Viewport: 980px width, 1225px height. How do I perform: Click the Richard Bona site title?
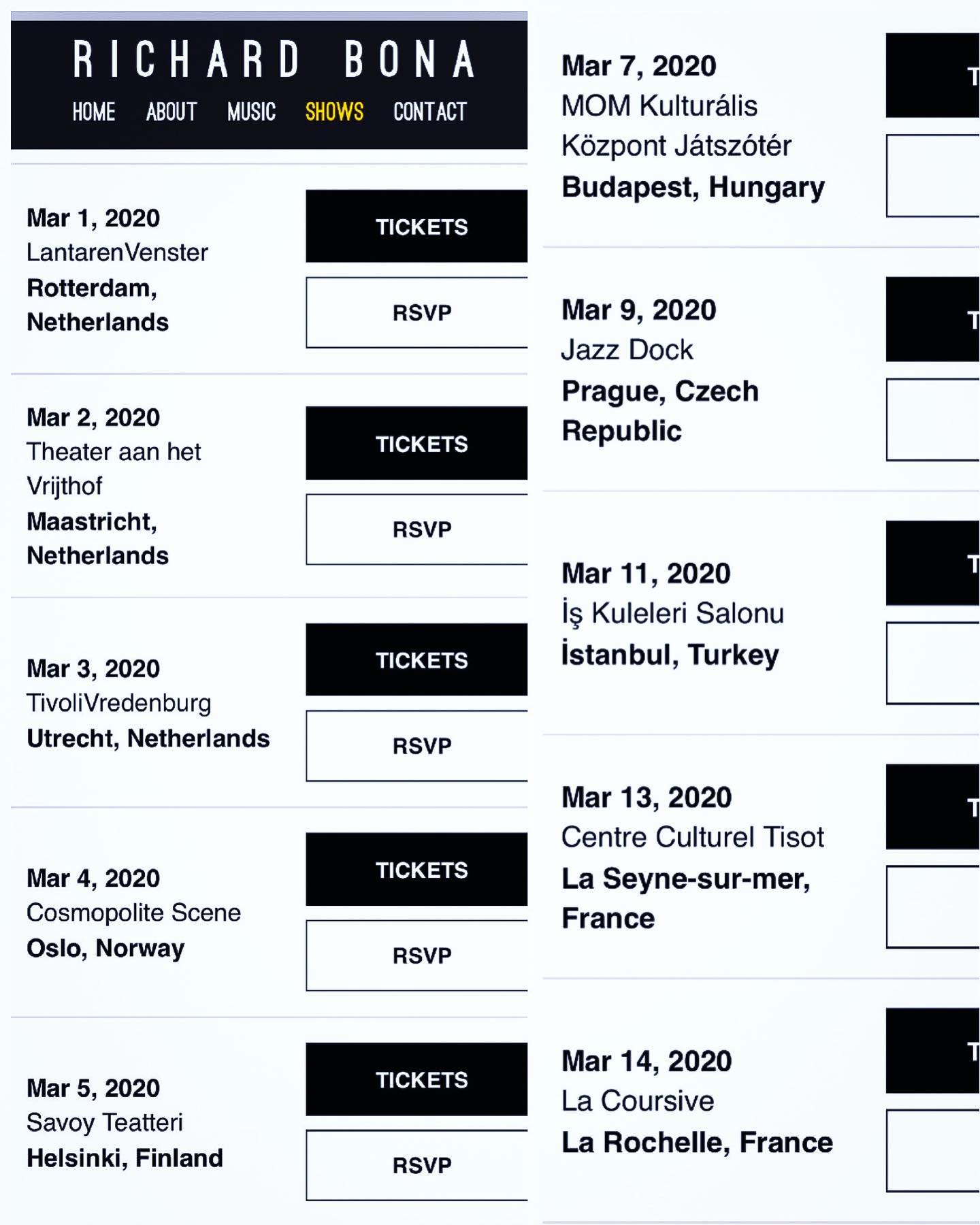click(274, 59)
